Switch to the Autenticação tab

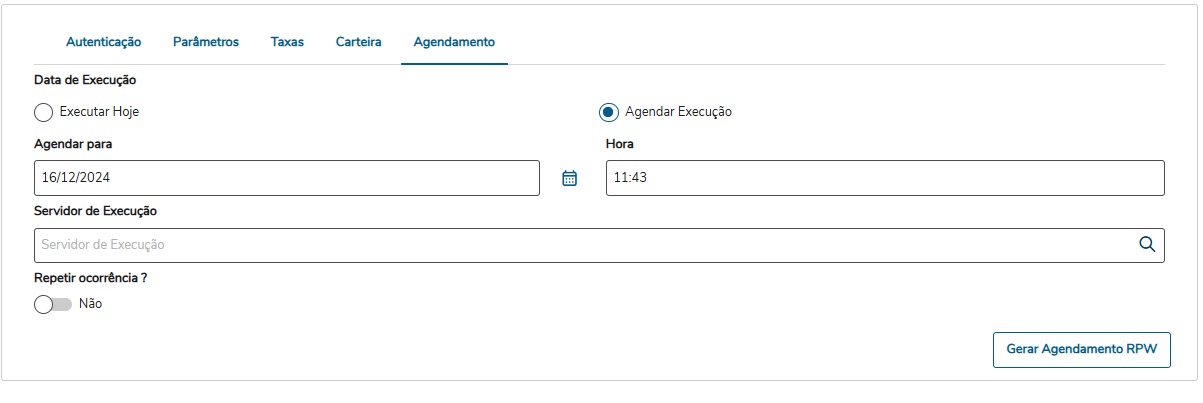104,42
